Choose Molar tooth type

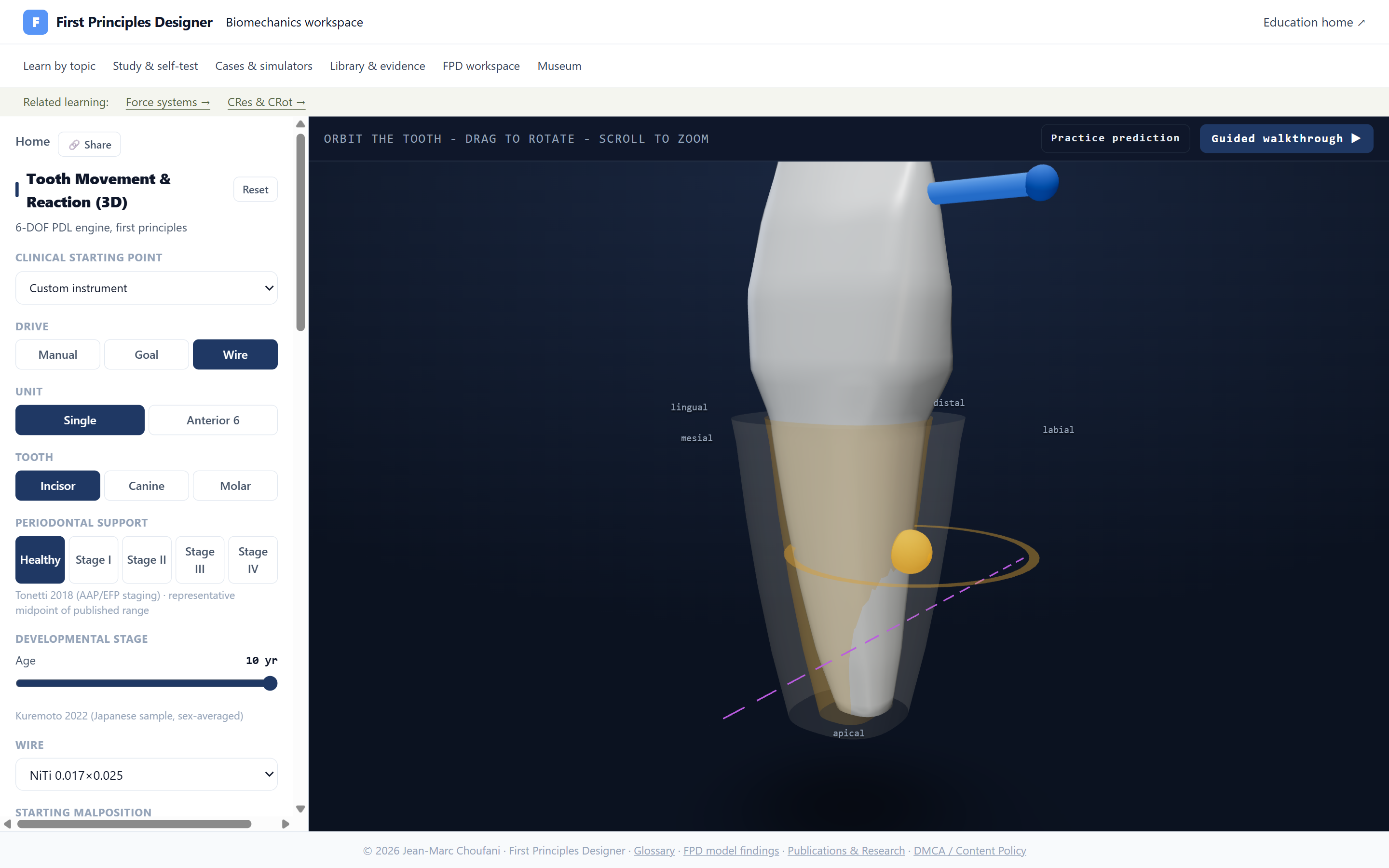coord(235,485)
